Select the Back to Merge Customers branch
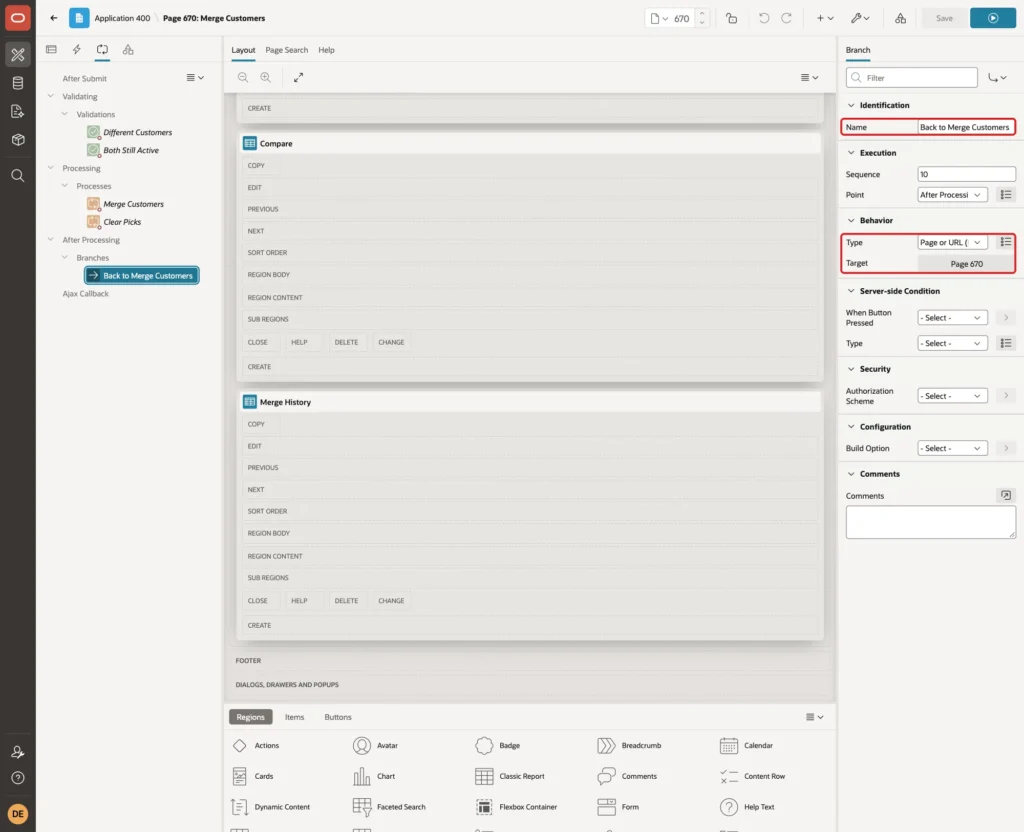 coord(142,276)
